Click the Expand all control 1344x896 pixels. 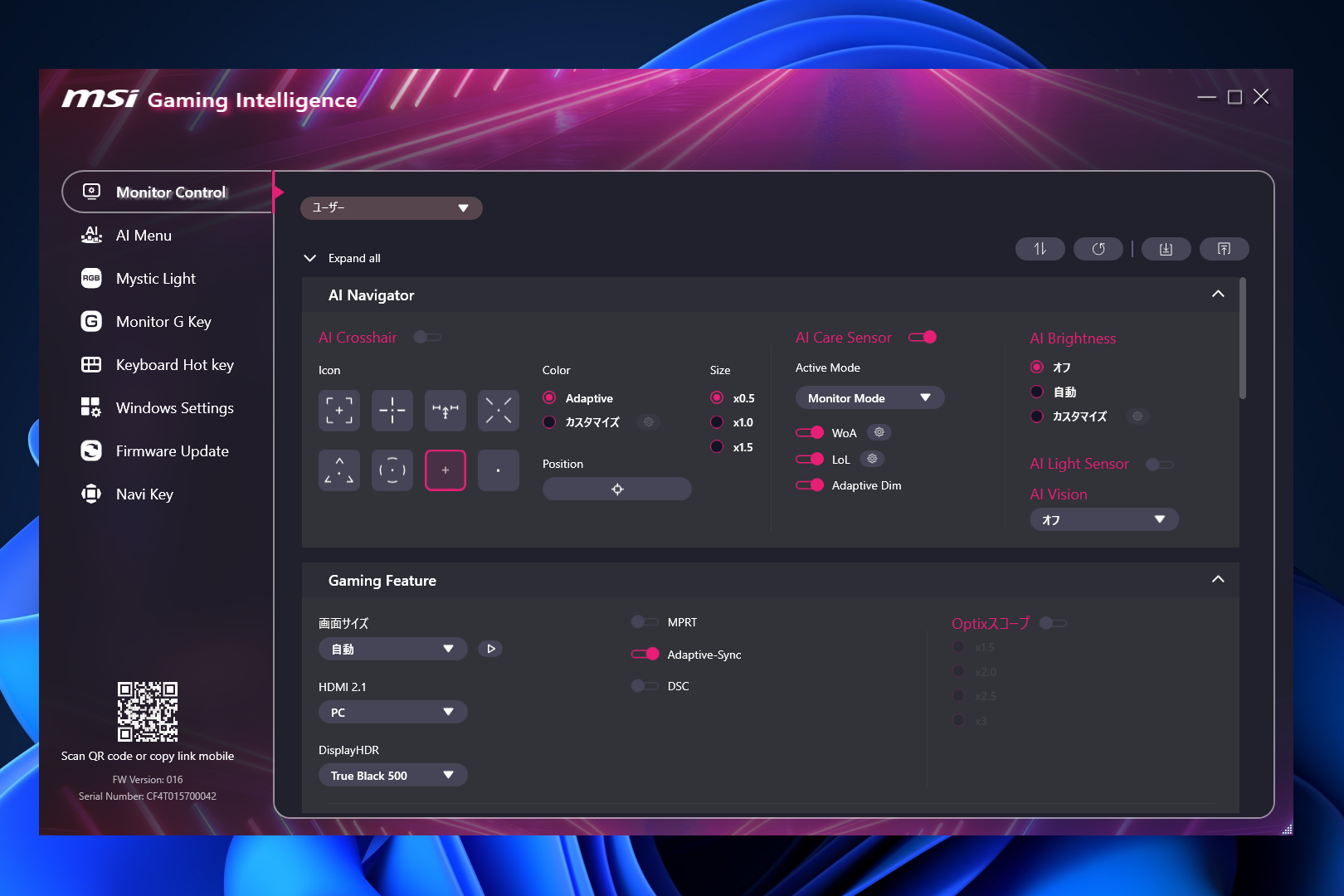click(x=342, y=258)
